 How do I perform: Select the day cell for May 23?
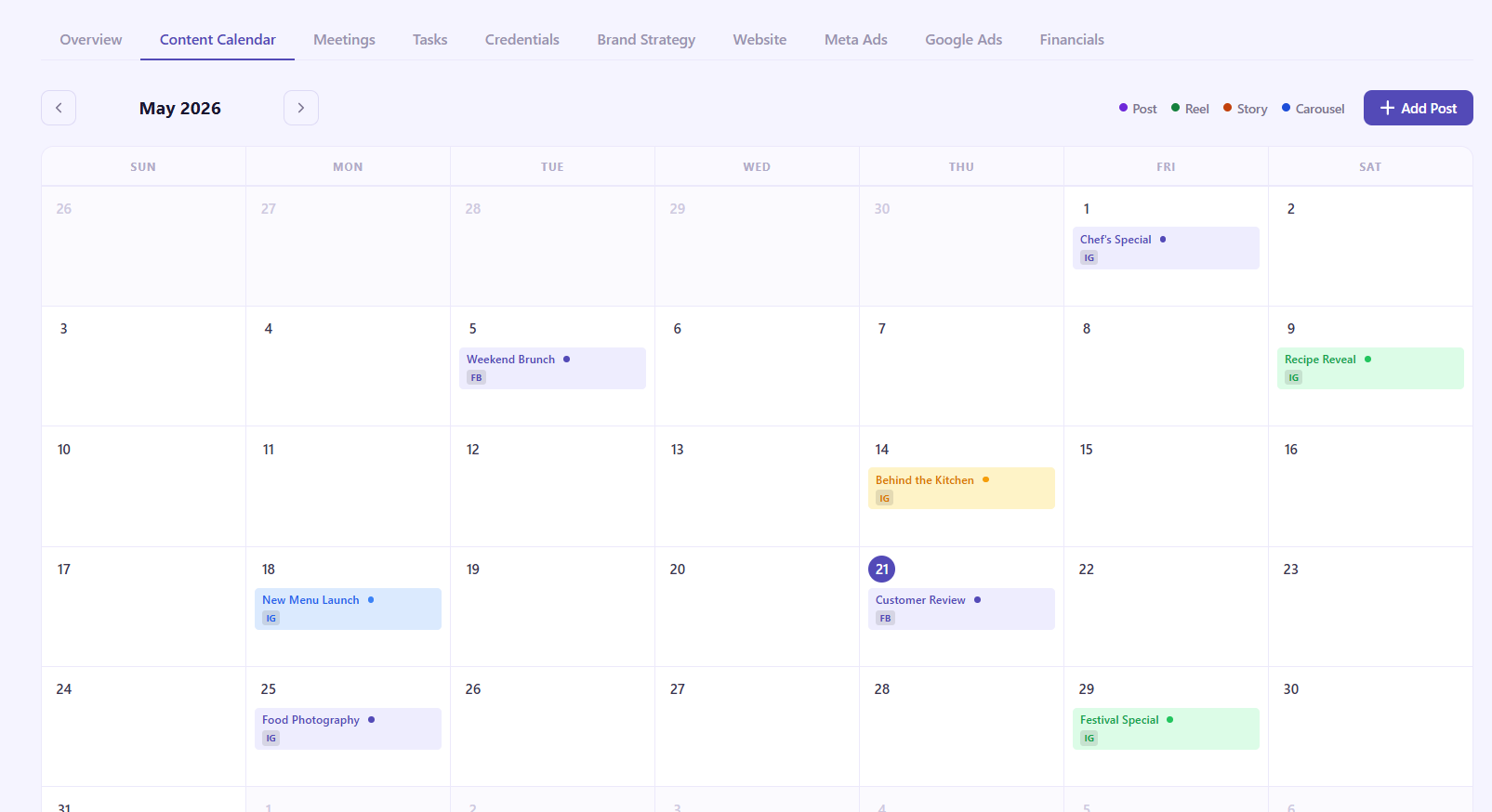pos(1370,607)
